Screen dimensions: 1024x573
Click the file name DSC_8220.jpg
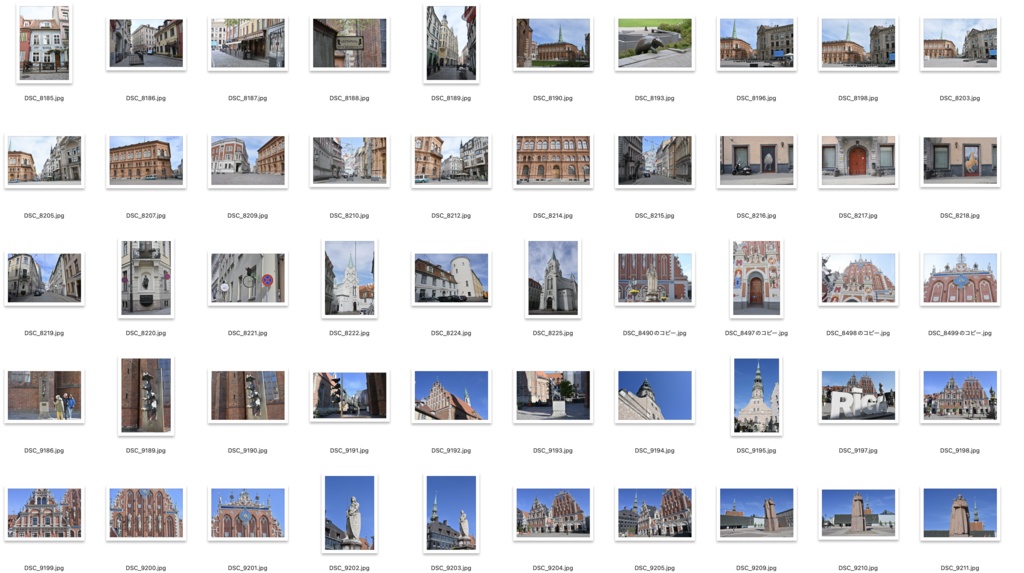click(146, 333)
